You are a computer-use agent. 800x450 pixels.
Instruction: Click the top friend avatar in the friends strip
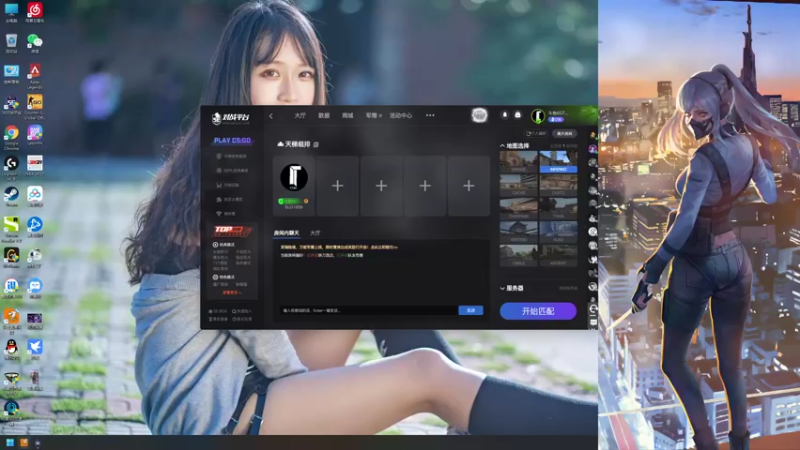pos(593,136)
